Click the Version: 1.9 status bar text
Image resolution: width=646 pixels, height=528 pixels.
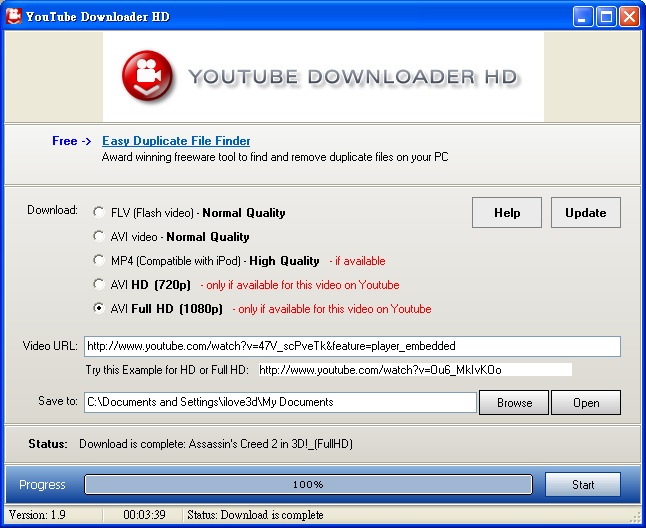pyautogui.click(x=37, y=515)
